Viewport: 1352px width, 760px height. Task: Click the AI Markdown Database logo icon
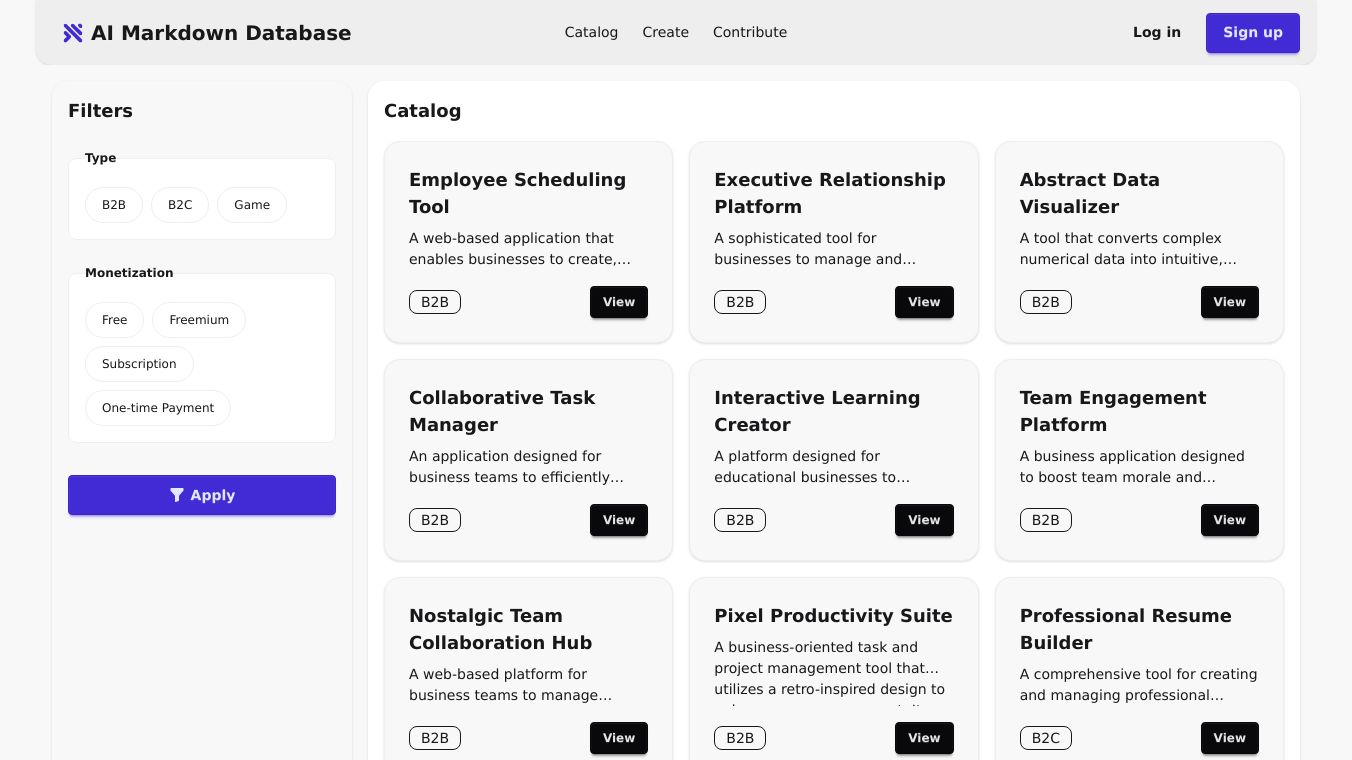coord(73,33)
